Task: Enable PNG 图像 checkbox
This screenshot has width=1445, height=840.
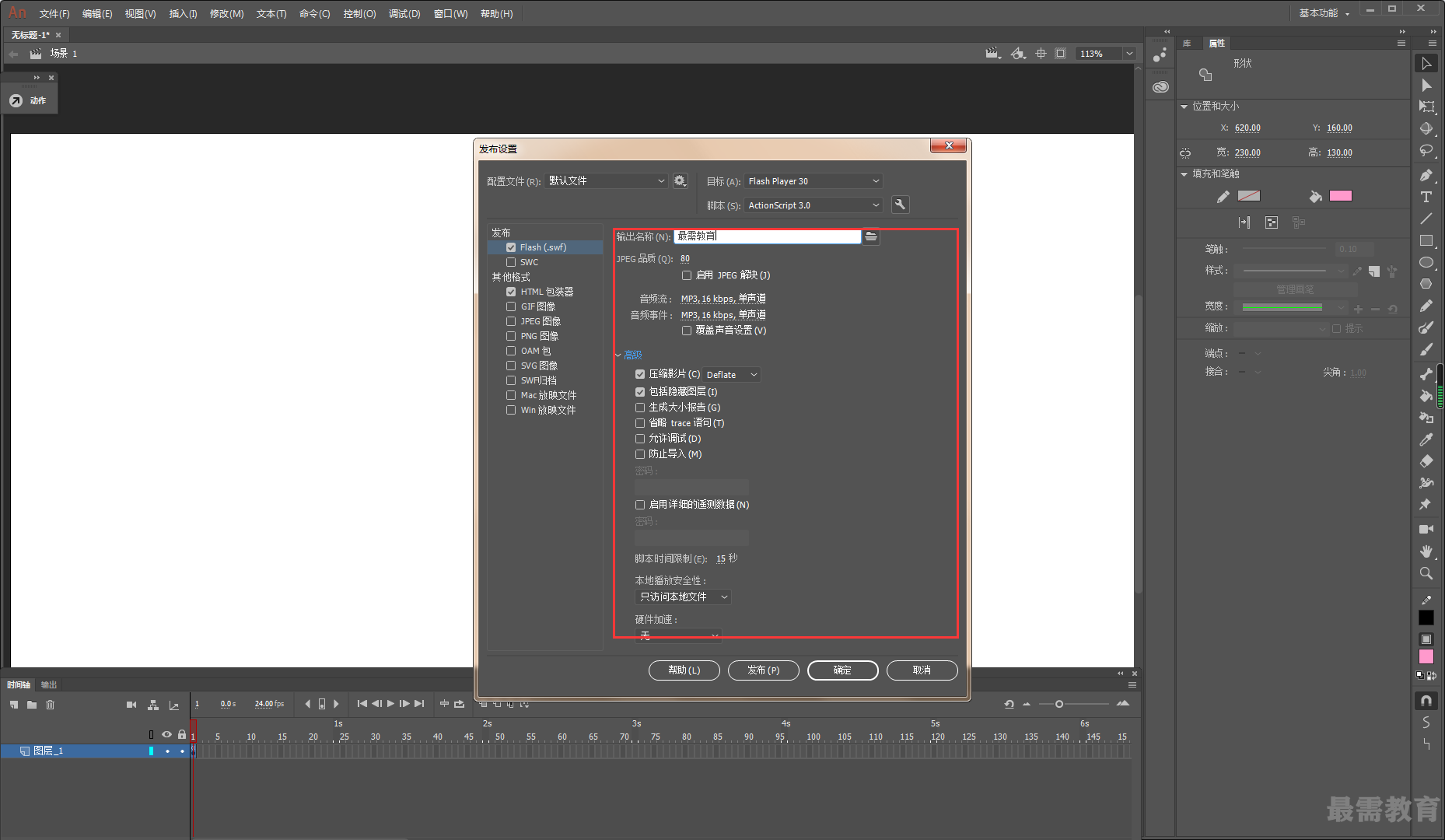Action: tap(511, 336)
